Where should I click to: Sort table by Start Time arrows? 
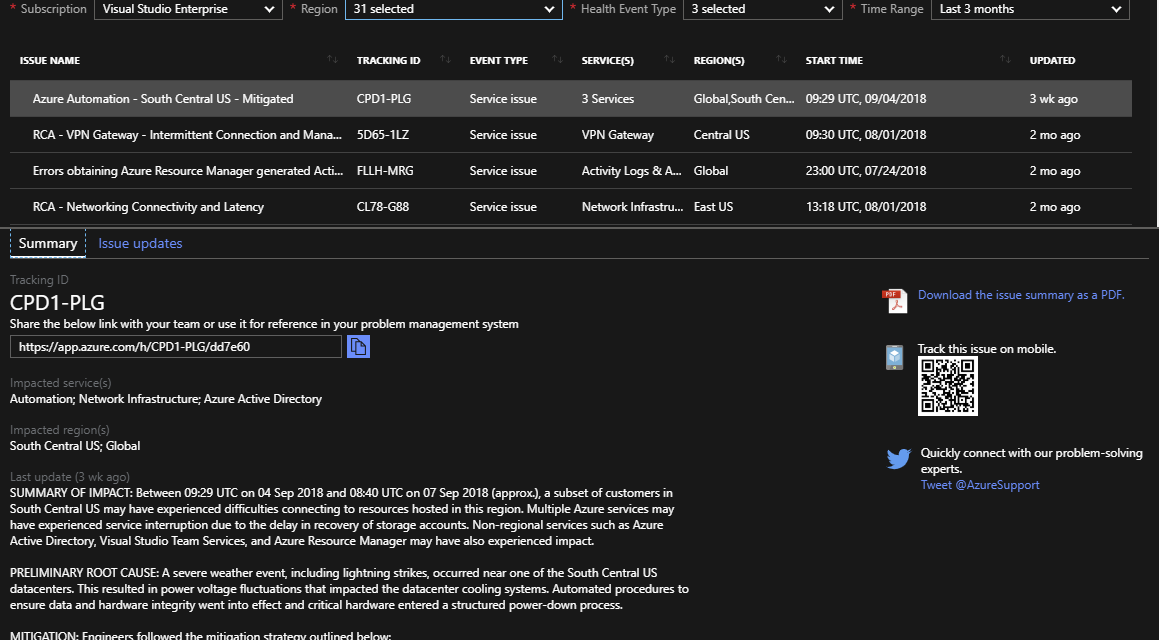(1005, 60)
